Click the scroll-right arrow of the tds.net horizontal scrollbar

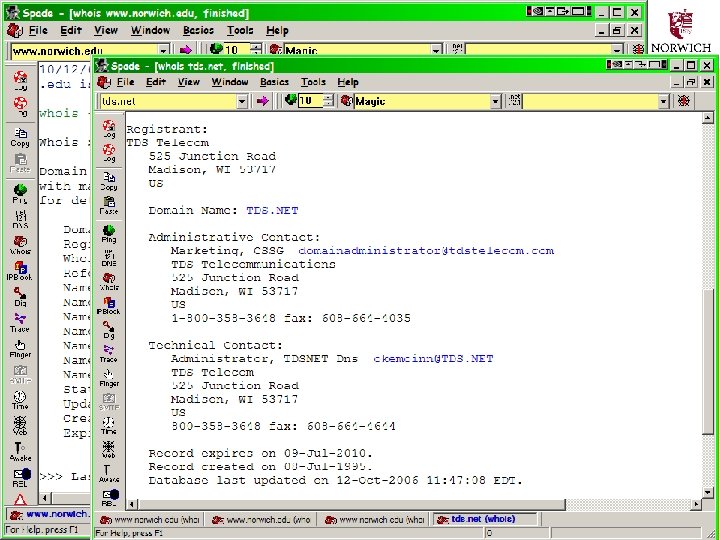pyautogui.click(x=697, y=504)
